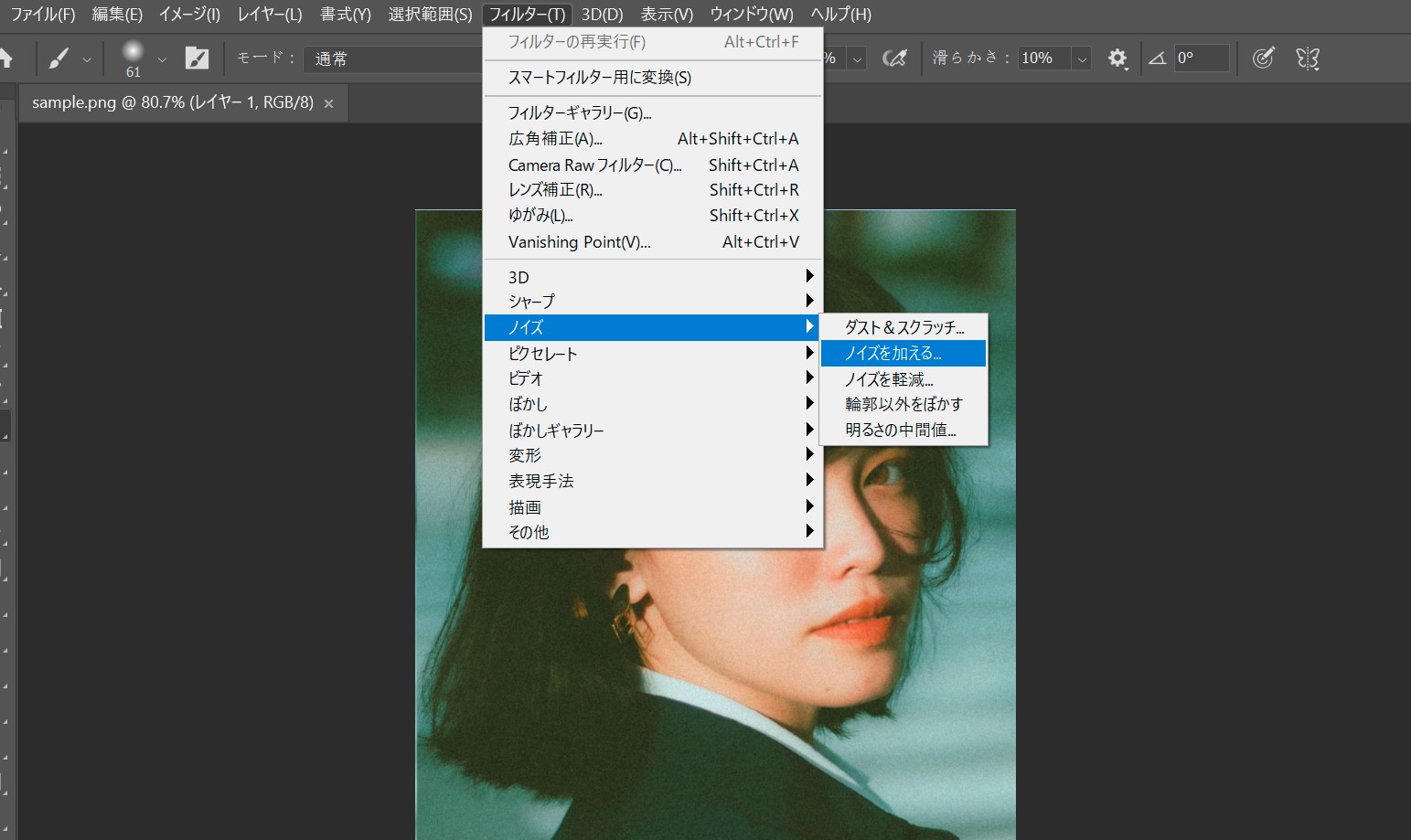Open the butterfly symmetry paint options
The image size is (1411, 840).
pos(1308,58)
